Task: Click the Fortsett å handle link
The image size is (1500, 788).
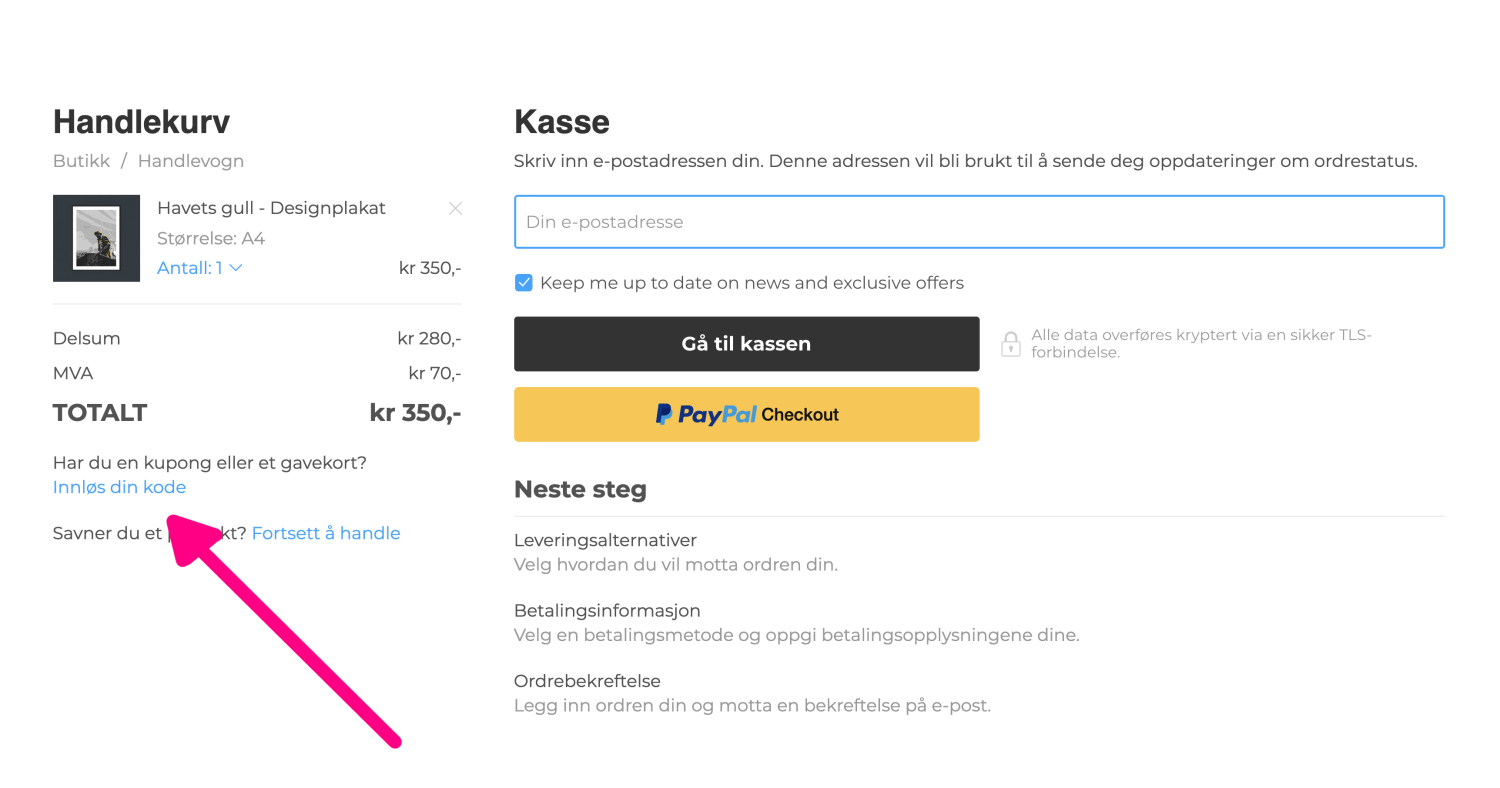Action: [x=326, y=533]
